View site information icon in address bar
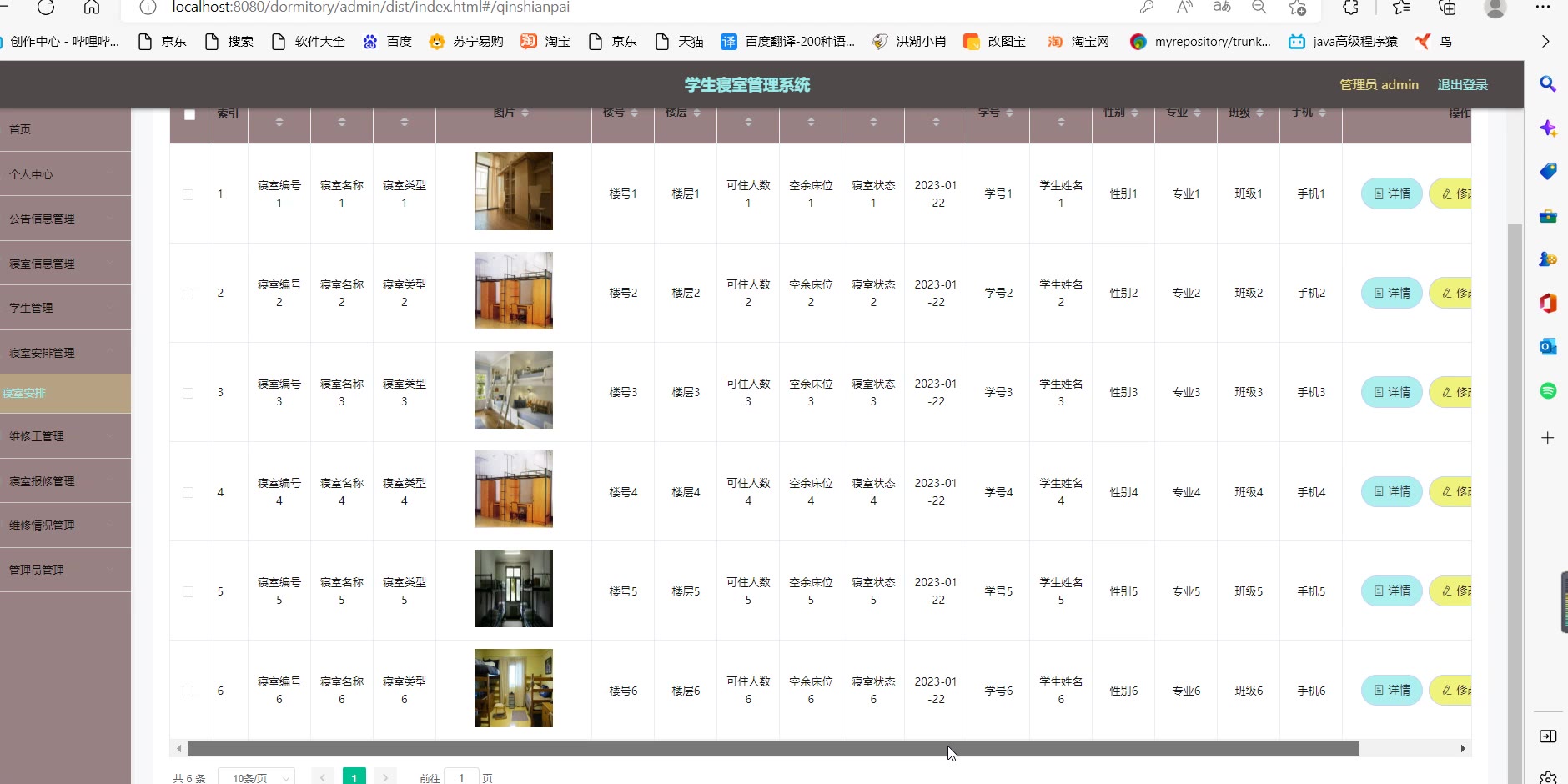Viewport: 1568px width, 784px height. (x=148, y=8)
